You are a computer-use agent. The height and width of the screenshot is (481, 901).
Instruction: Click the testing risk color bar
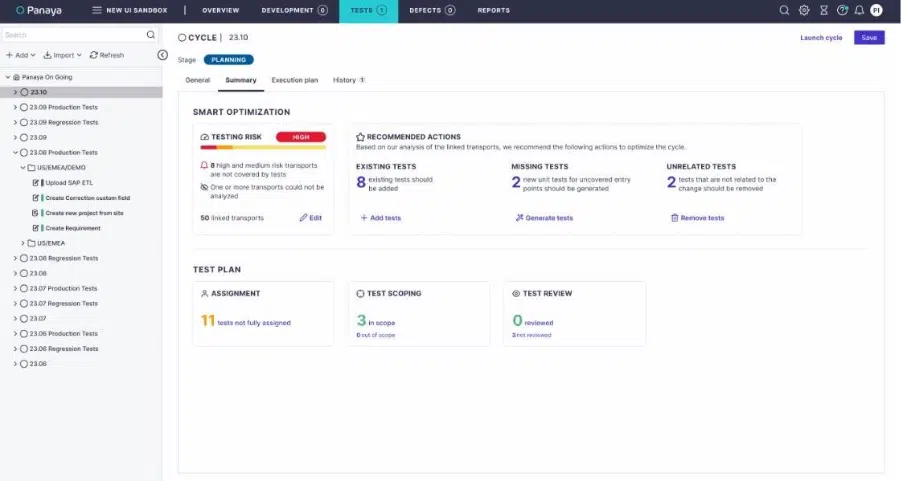263,147
